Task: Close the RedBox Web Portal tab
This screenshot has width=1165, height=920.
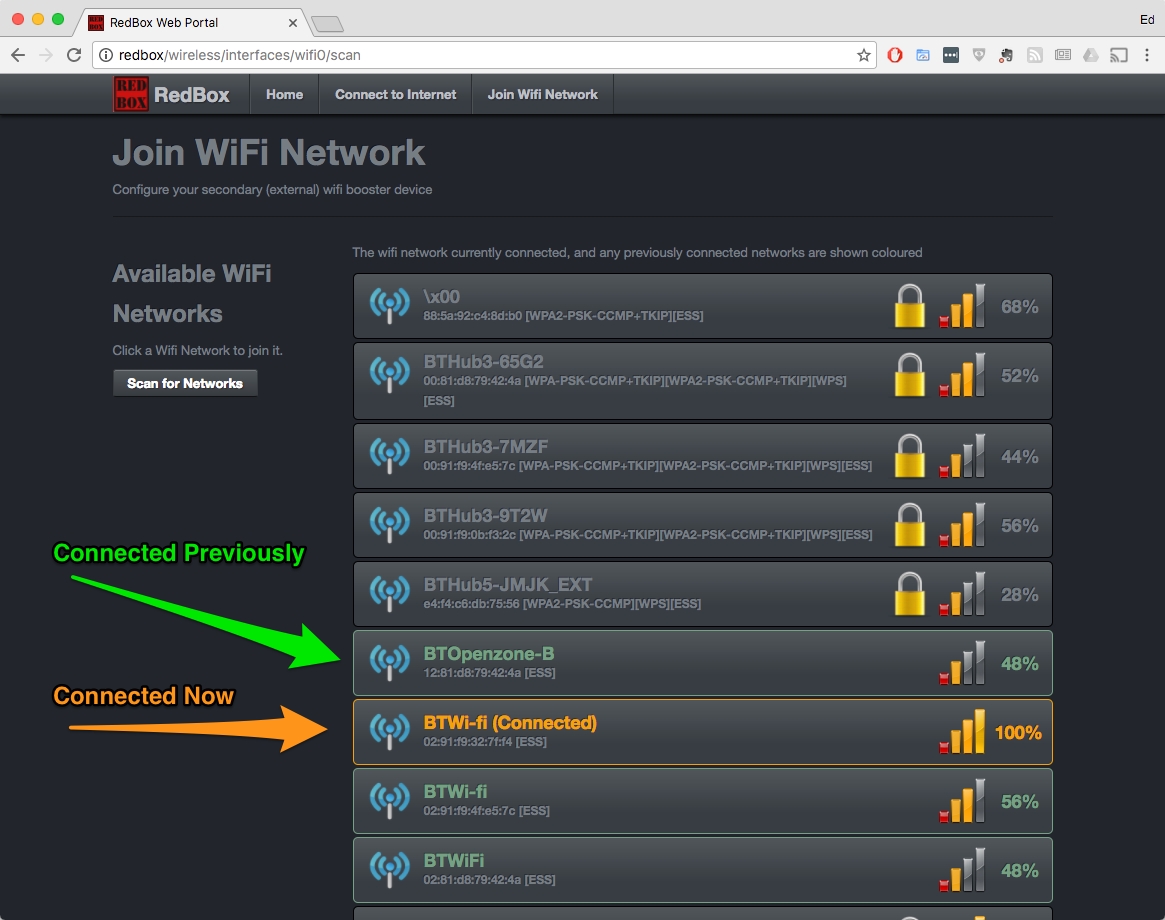Action: tap(293, 23)
